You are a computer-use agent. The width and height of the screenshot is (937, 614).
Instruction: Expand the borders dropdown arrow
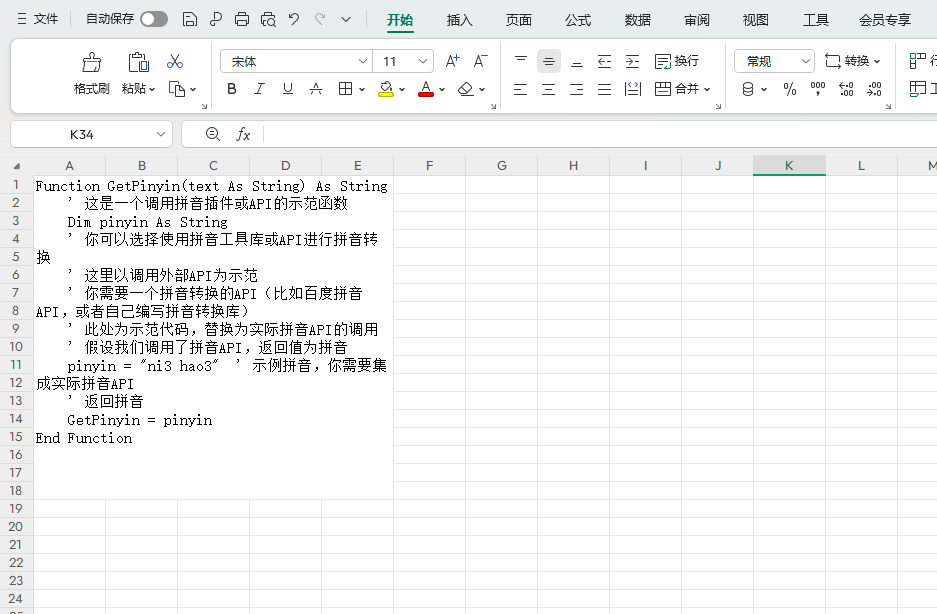(x=362, y=90)
